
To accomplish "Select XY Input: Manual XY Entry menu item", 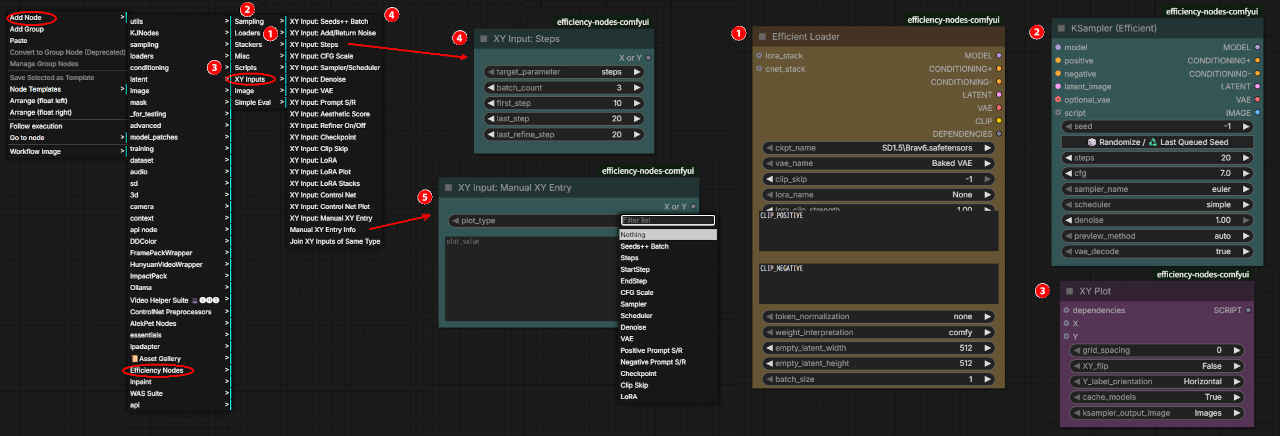I will (x=330, y=217).
